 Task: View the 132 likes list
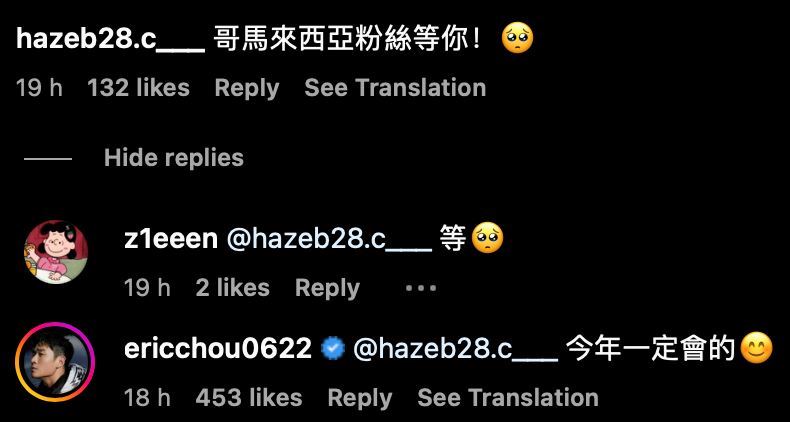click(139, 88)
